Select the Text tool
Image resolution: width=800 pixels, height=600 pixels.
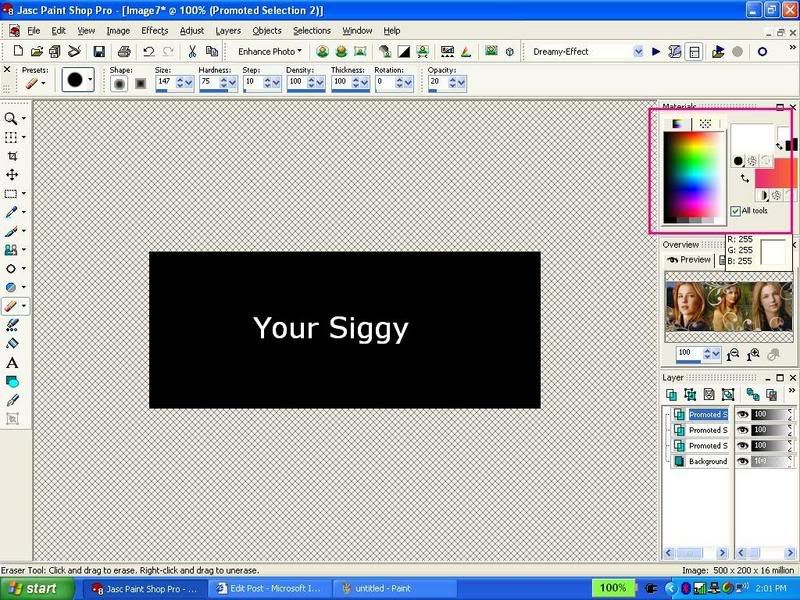point(12,363)
